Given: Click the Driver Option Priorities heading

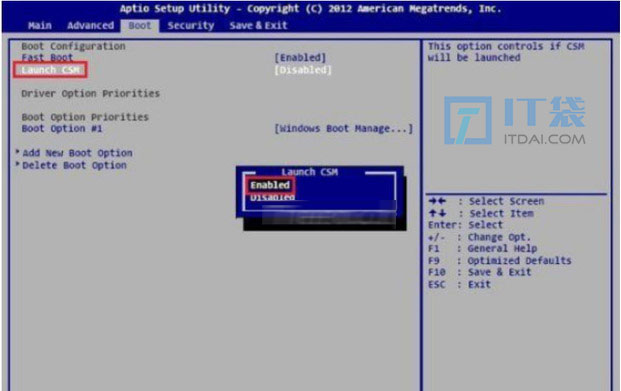Looking at the screenshot, I should [91, 94].
